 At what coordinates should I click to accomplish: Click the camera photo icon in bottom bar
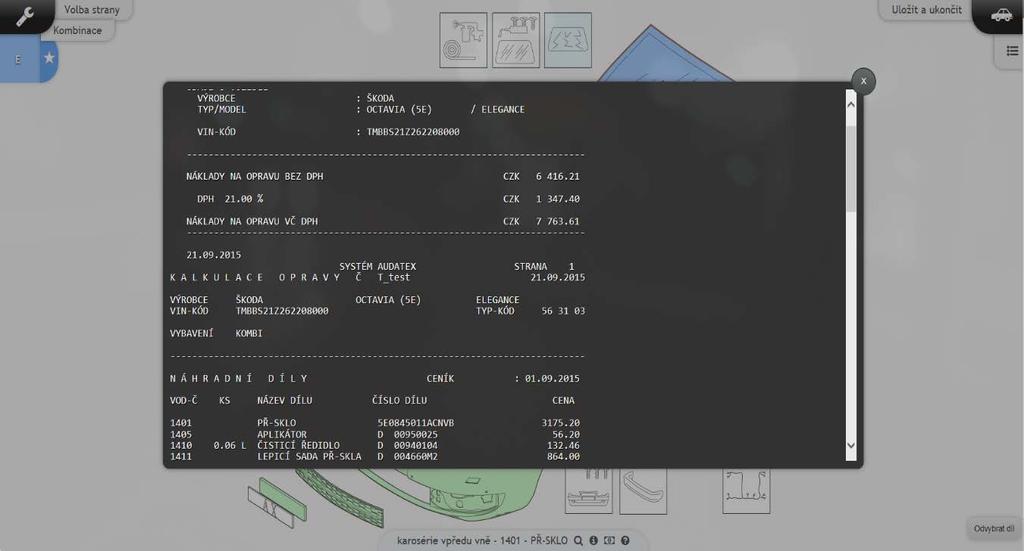click(x=609, y=541)
